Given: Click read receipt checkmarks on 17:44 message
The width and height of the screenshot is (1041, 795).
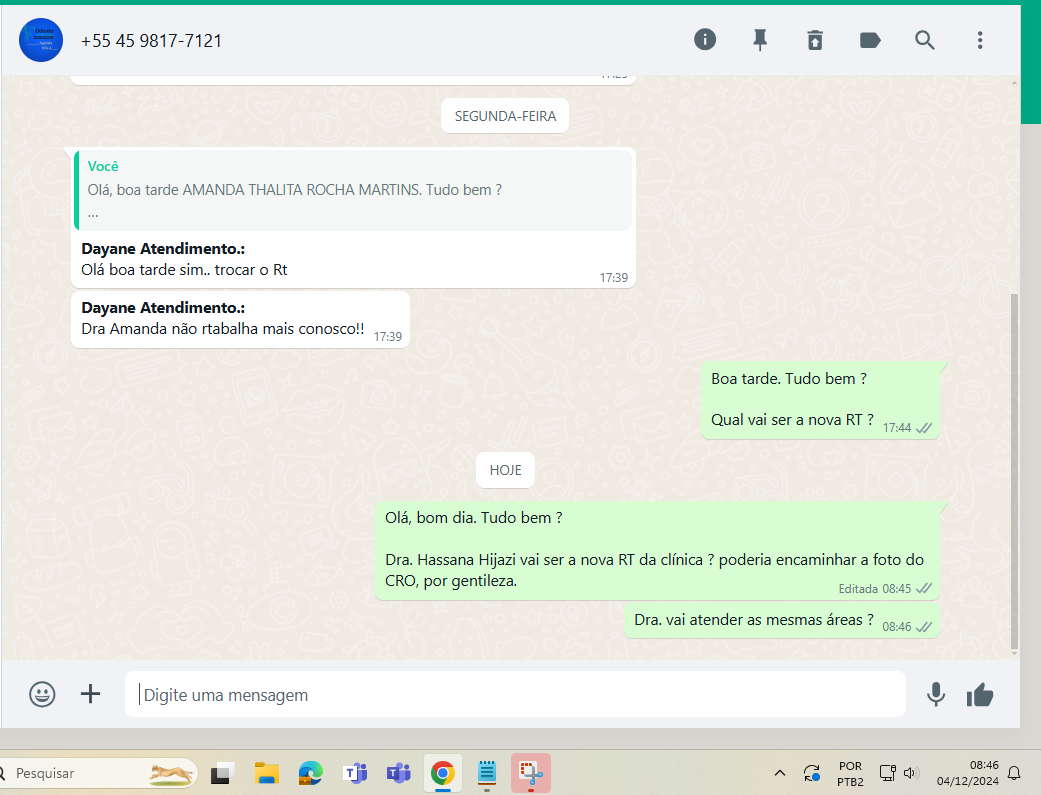Looking at the screenshot, I should point(924,428).
